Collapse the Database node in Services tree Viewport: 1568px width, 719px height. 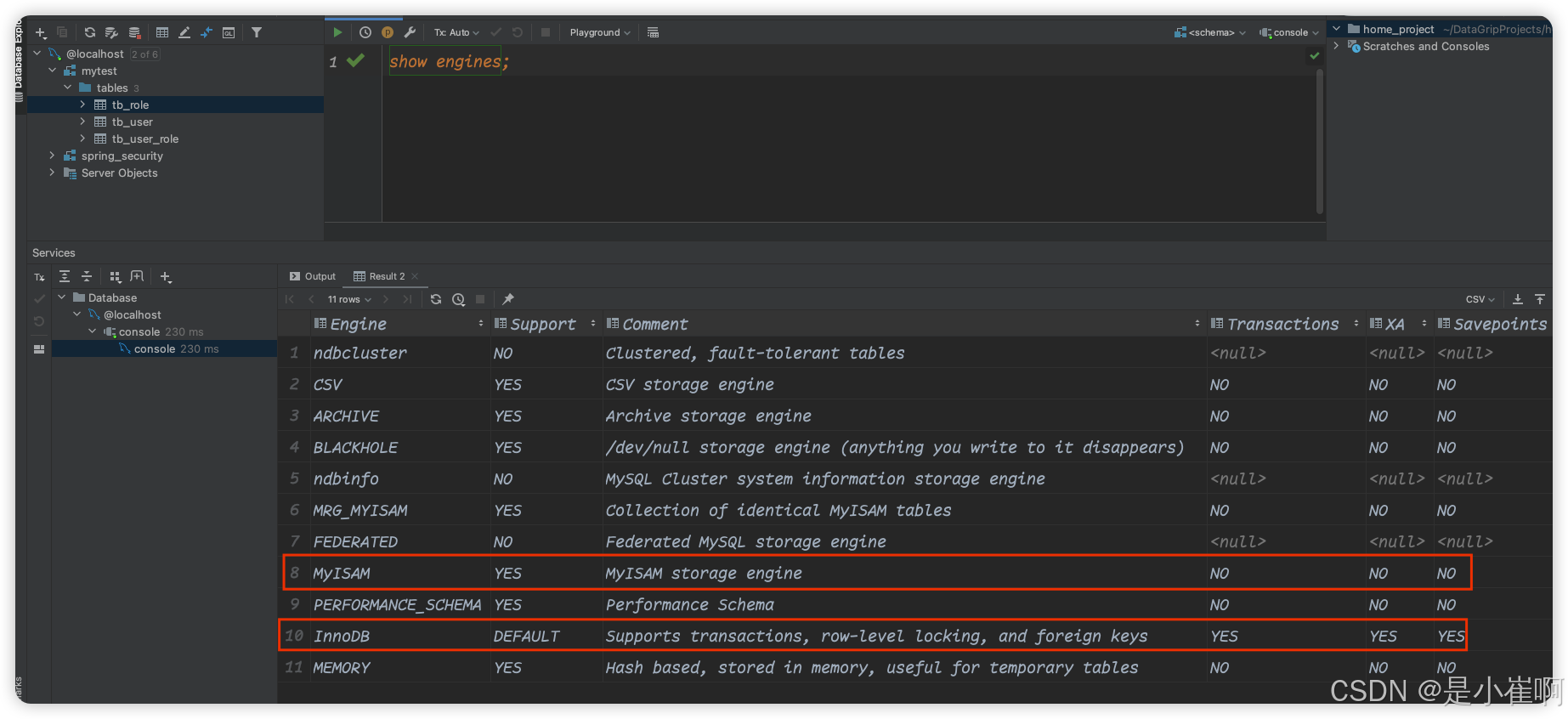62,297
